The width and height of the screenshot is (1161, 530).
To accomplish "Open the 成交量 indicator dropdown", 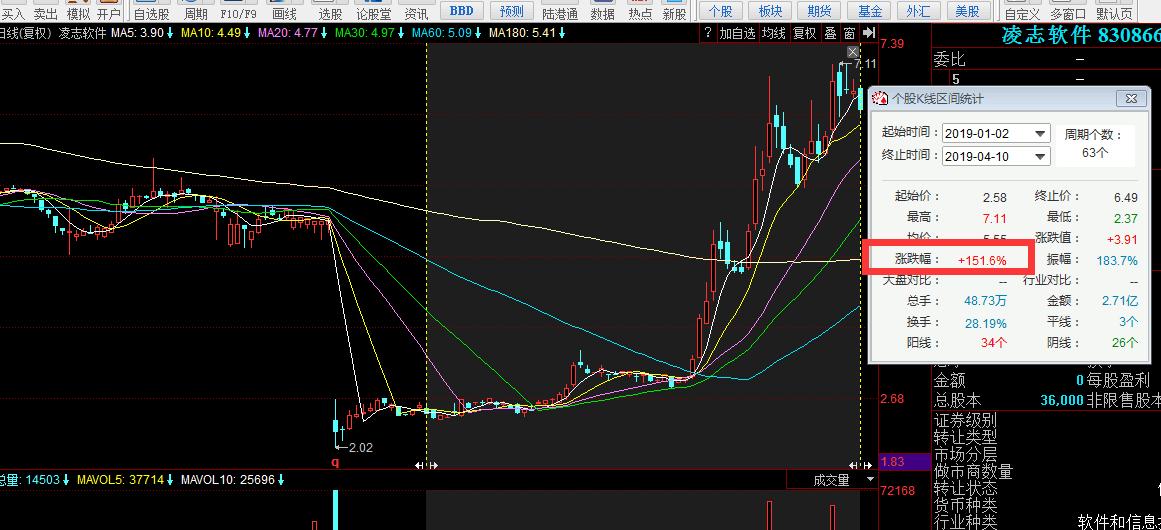I will click(x=869, y=480).
